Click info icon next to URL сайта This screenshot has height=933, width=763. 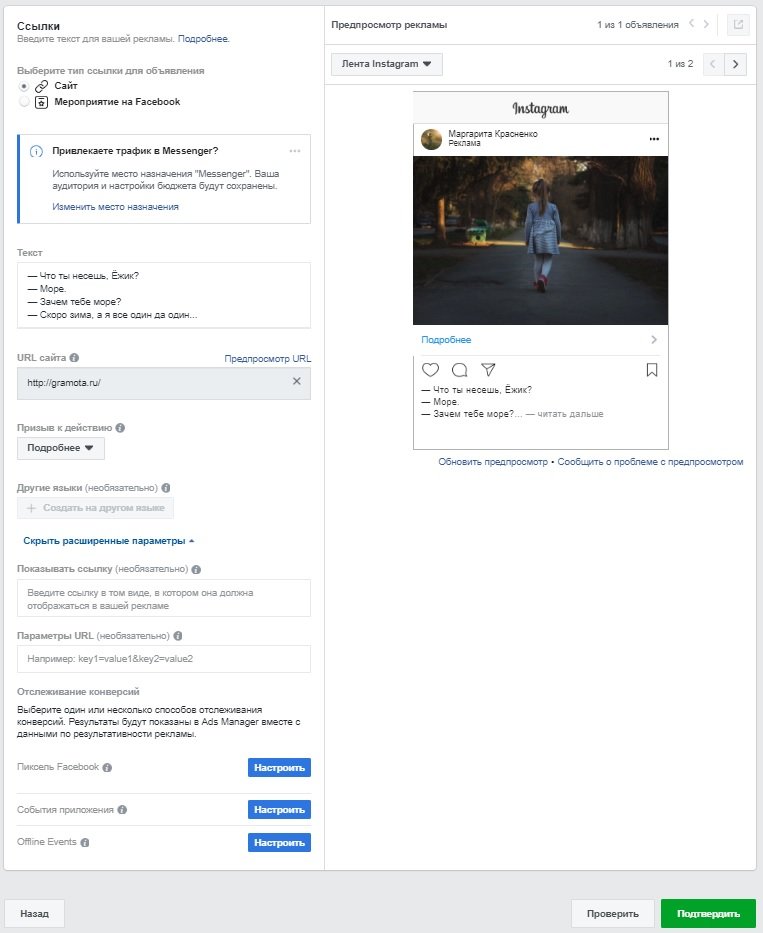pos(75,357)
